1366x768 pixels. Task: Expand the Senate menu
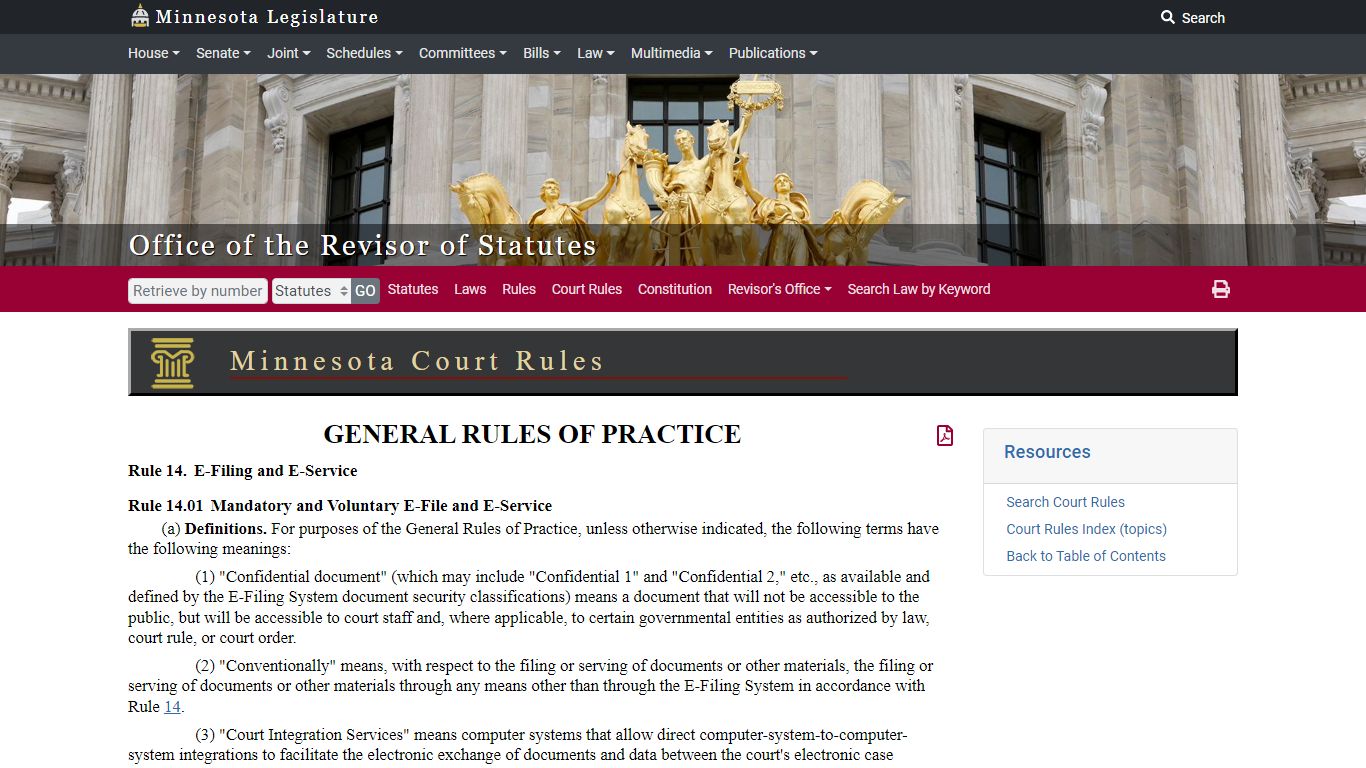[223, 53]
